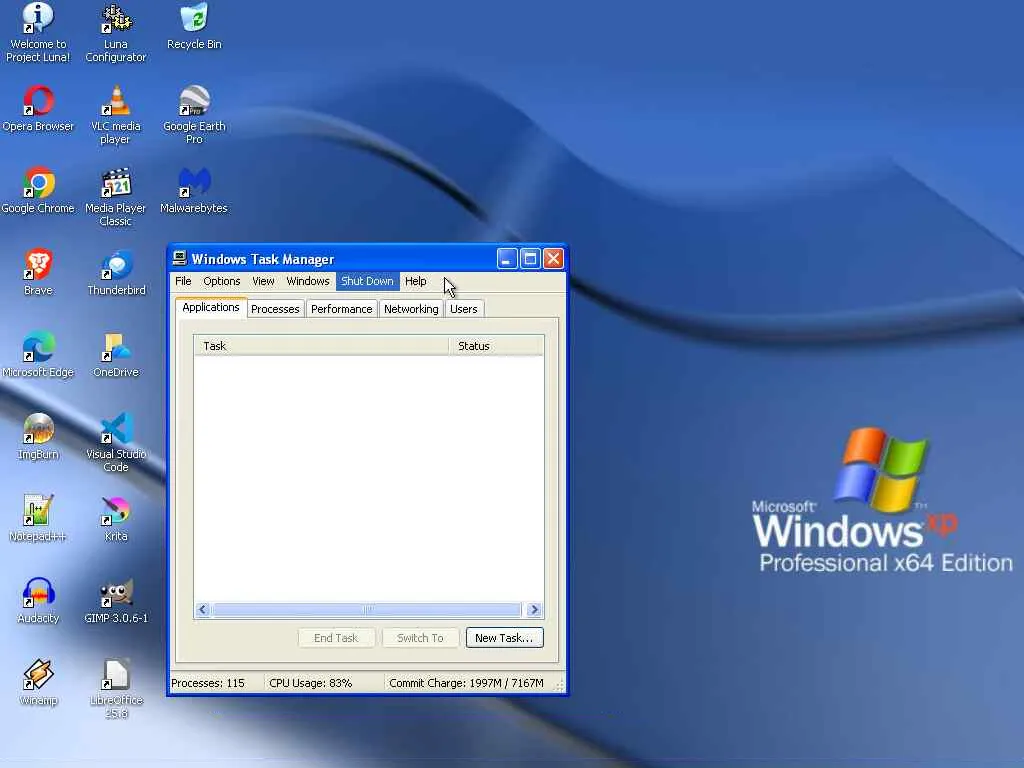Switch to the Performance tab
Viewport: 1024px width, 768px height.
pos(342,309)
